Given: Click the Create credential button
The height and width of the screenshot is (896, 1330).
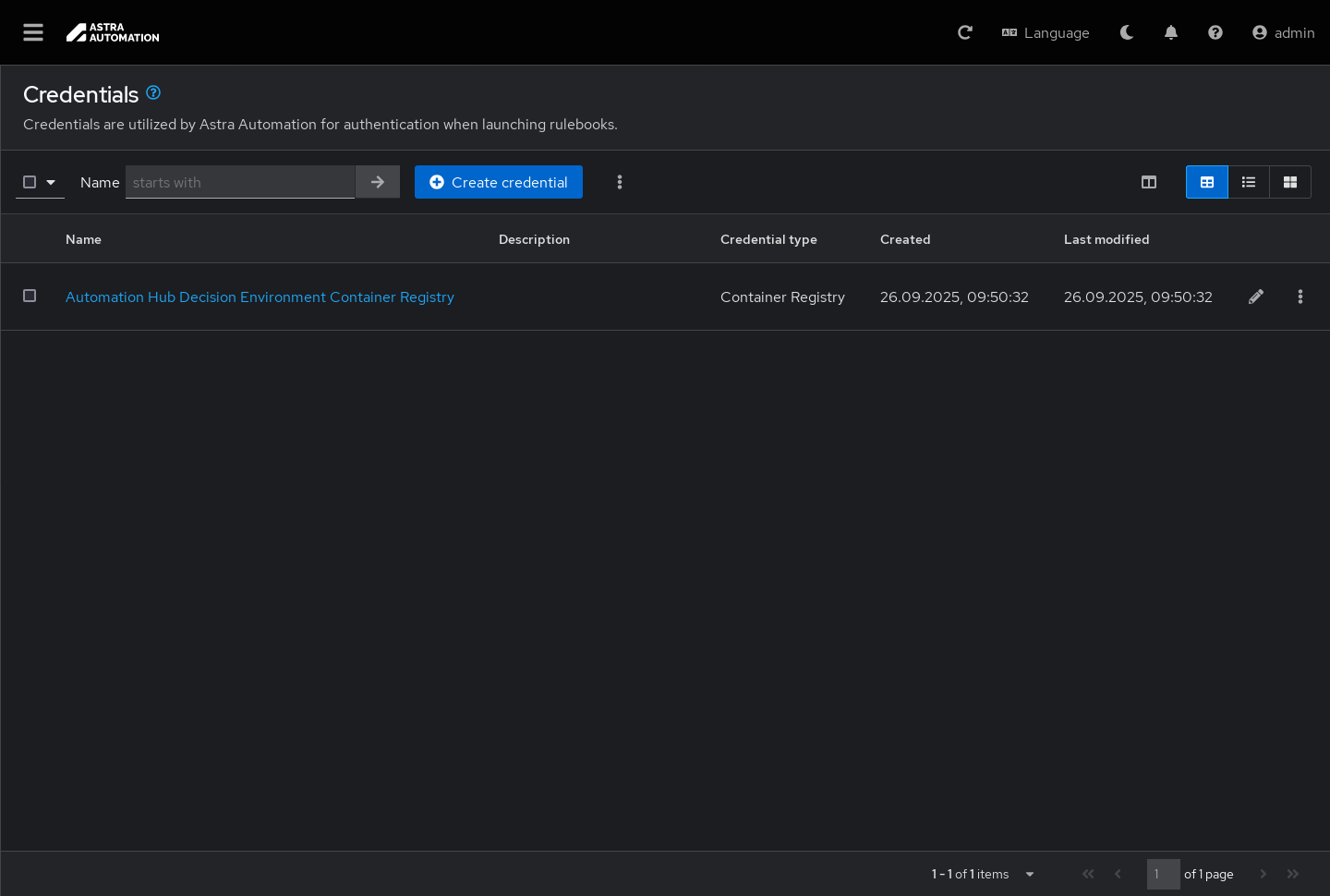Looking at the screenshot, I should tap(499, 182).
